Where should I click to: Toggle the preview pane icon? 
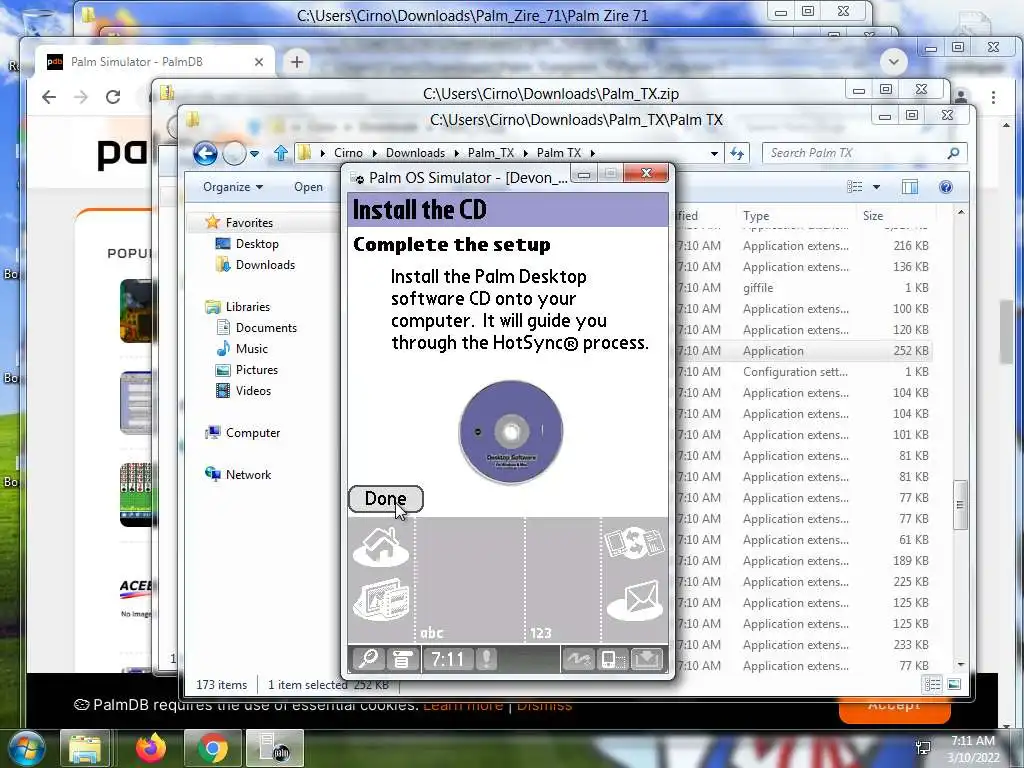[910, 187]
